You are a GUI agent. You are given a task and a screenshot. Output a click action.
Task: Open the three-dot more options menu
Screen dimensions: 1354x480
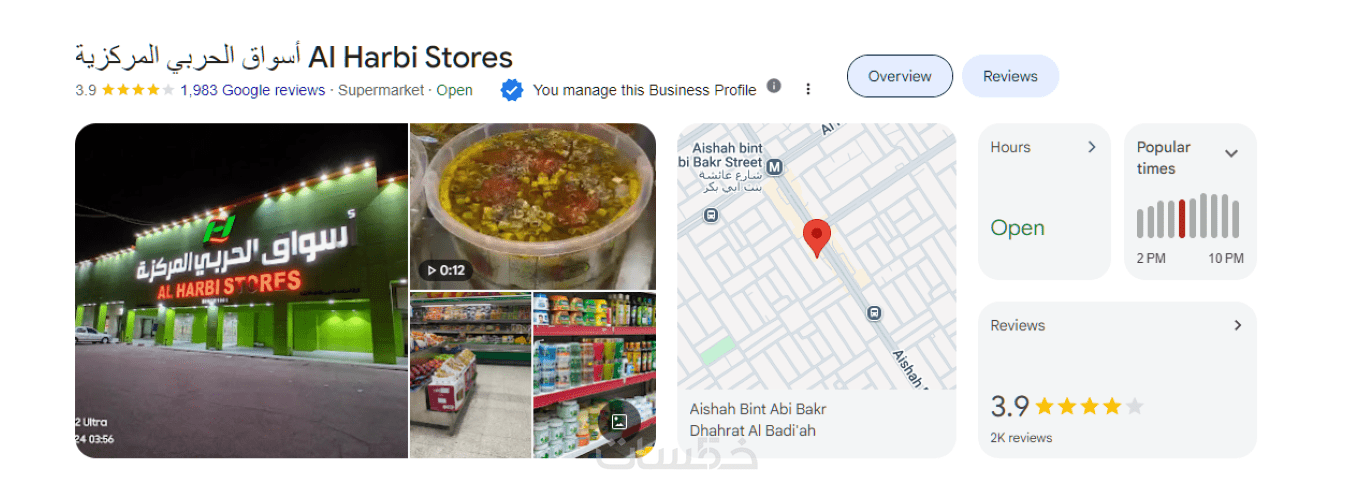(808, 89)
